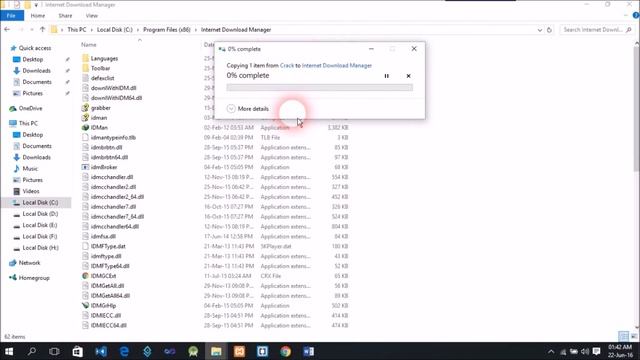This screenshot has width=640, height=360.
Task: Switch to the View ribbon tab
Action: (91, 16)
